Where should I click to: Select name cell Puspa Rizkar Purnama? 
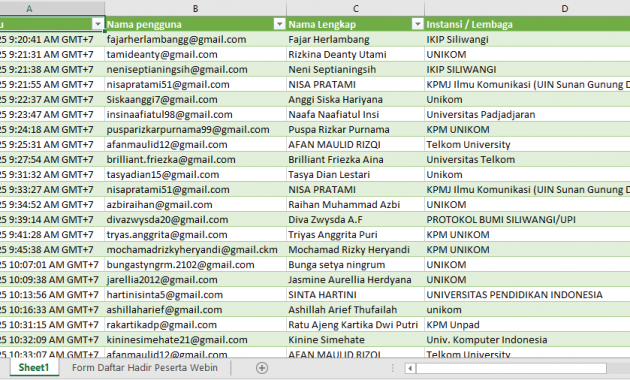[x=356, y=129]
